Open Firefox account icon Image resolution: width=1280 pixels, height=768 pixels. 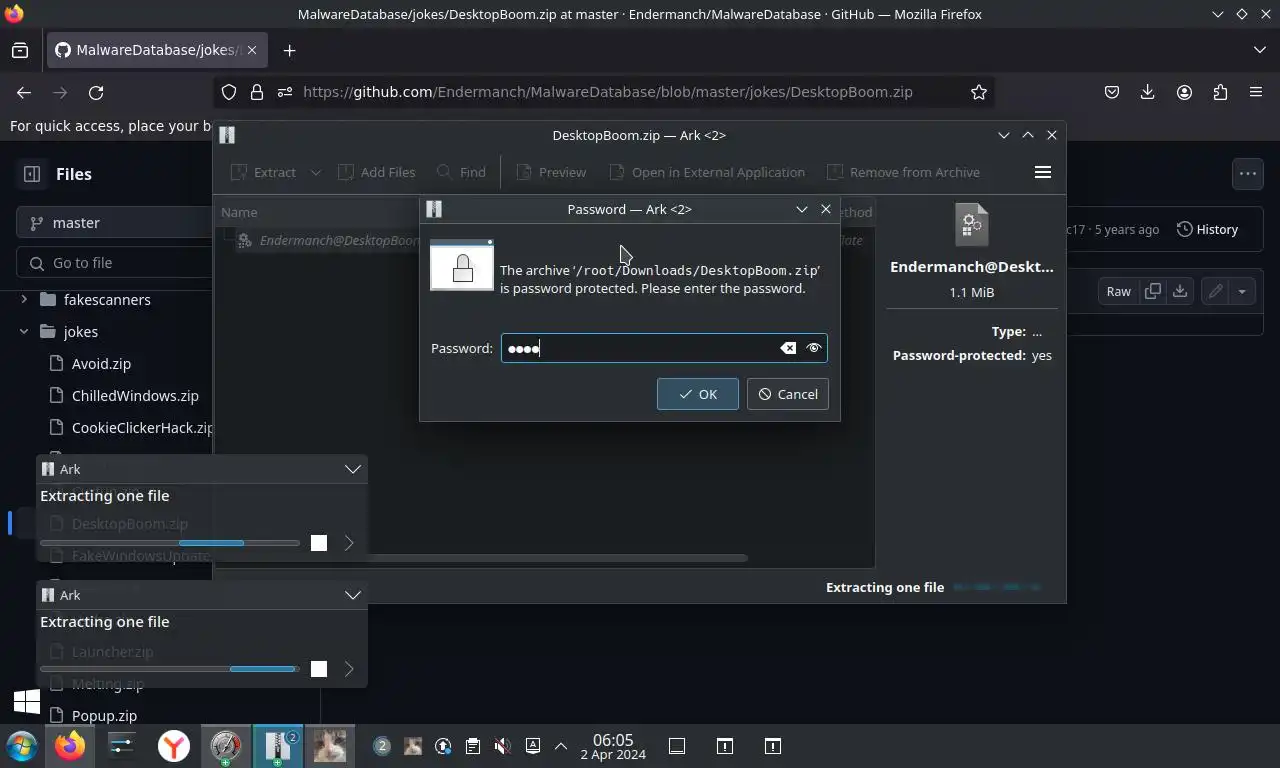tap(1184, 92)
